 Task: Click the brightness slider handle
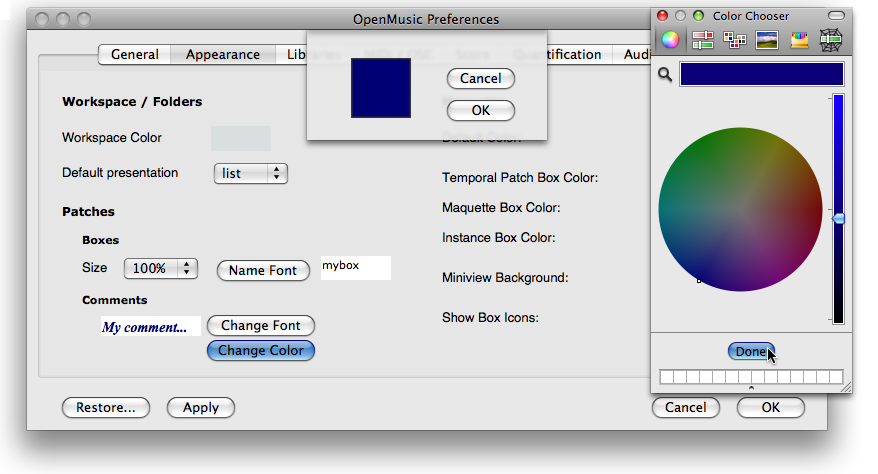[x=838, y=219]
